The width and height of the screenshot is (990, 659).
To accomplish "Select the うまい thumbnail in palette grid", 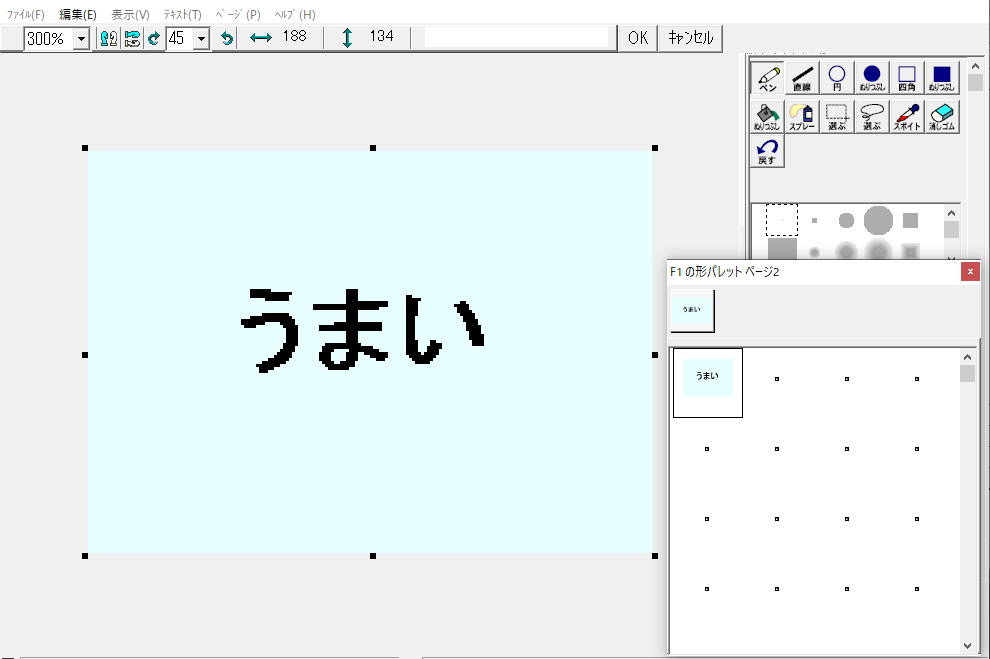I will tap(707, 383).
